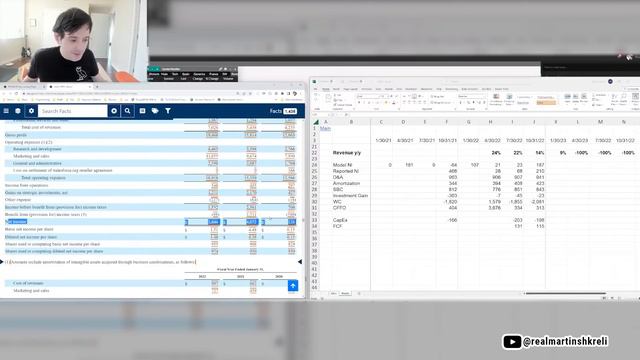Click the Excel Name Box
640x360 pixels.
point(320,115)
